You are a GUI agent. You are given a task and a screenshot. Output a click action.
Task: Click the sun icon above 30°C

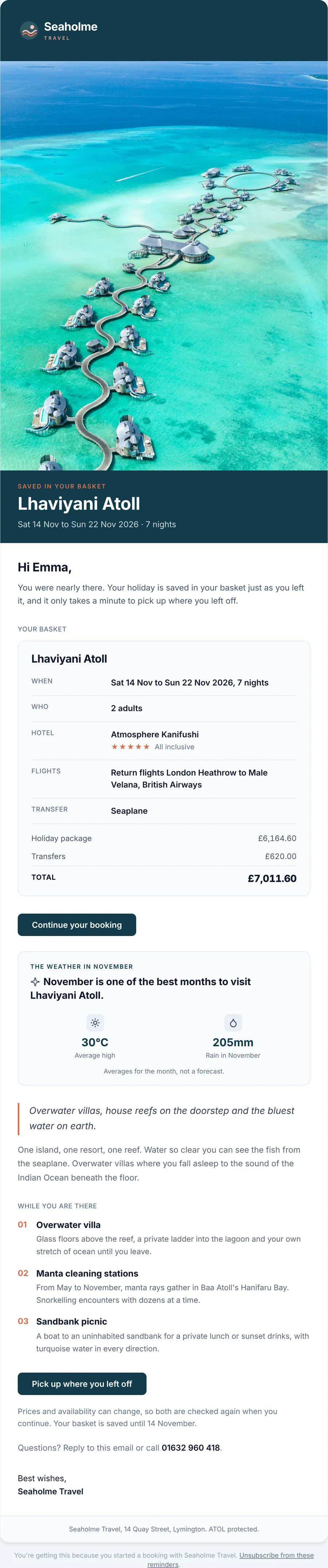point(95,1023)
